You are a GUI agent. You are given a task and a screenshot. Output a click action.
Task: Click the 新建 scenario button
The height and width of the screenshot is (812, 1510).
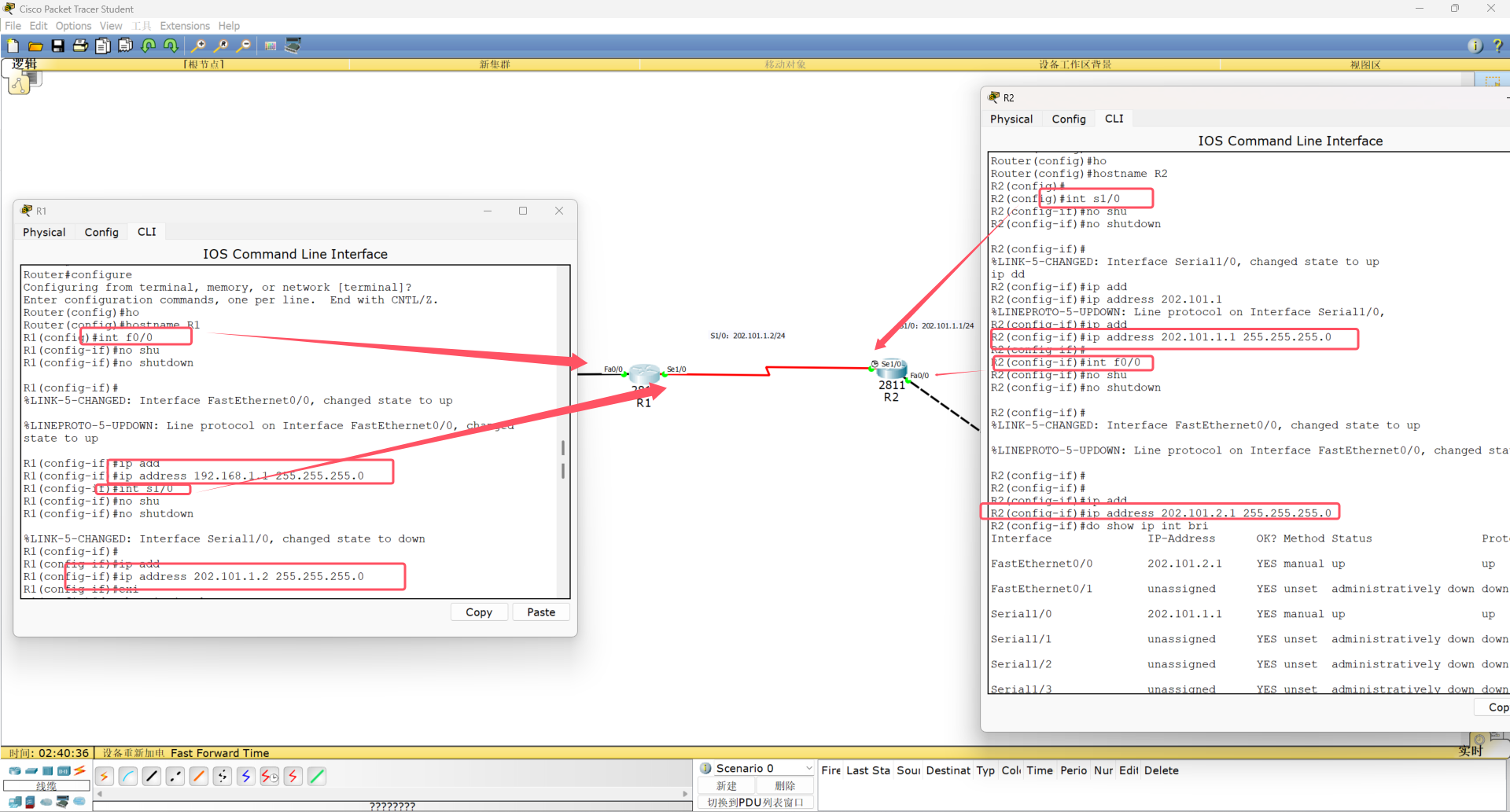click(x=727, y=786)
